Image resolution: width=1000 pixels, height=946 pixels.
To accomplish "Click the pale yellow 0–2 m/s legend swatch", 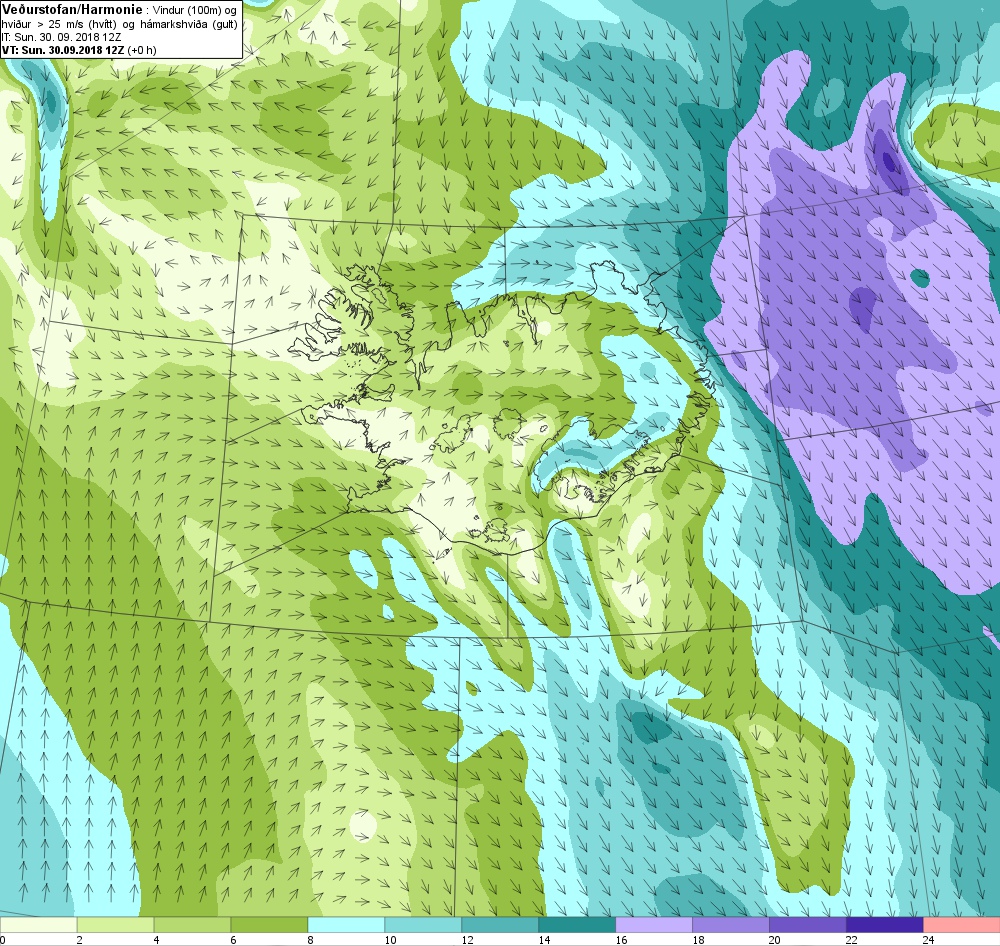I will coord(38,925).
